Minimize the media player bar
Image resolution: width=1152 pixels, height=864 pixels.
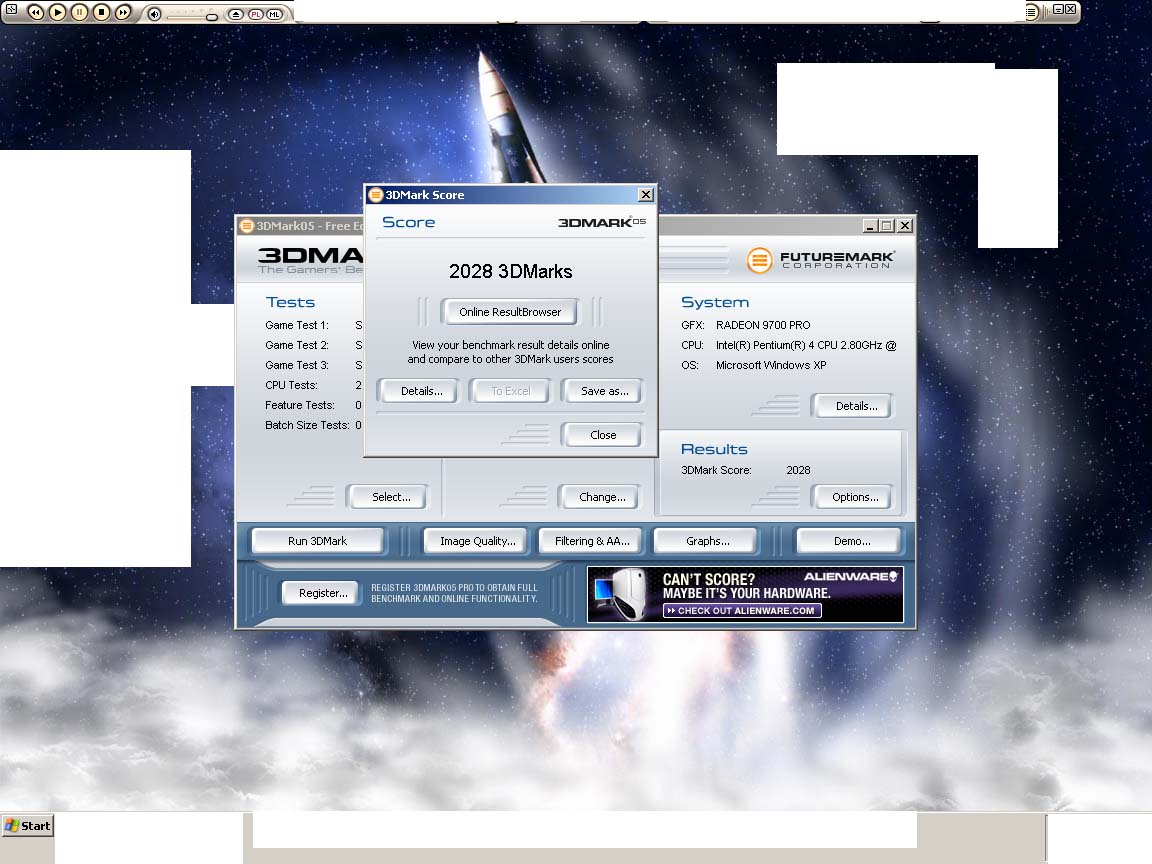(1059, 10)
